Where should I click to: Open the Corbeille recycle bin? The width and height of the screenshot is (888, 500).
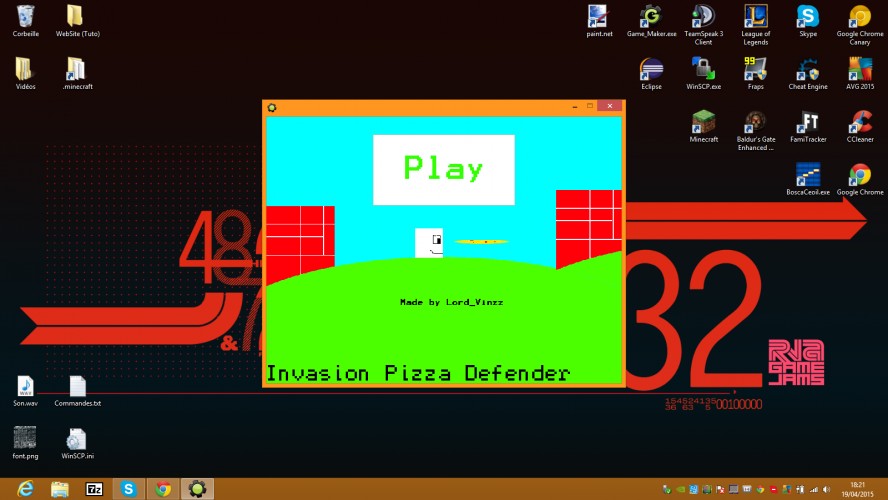pos(25,21)
